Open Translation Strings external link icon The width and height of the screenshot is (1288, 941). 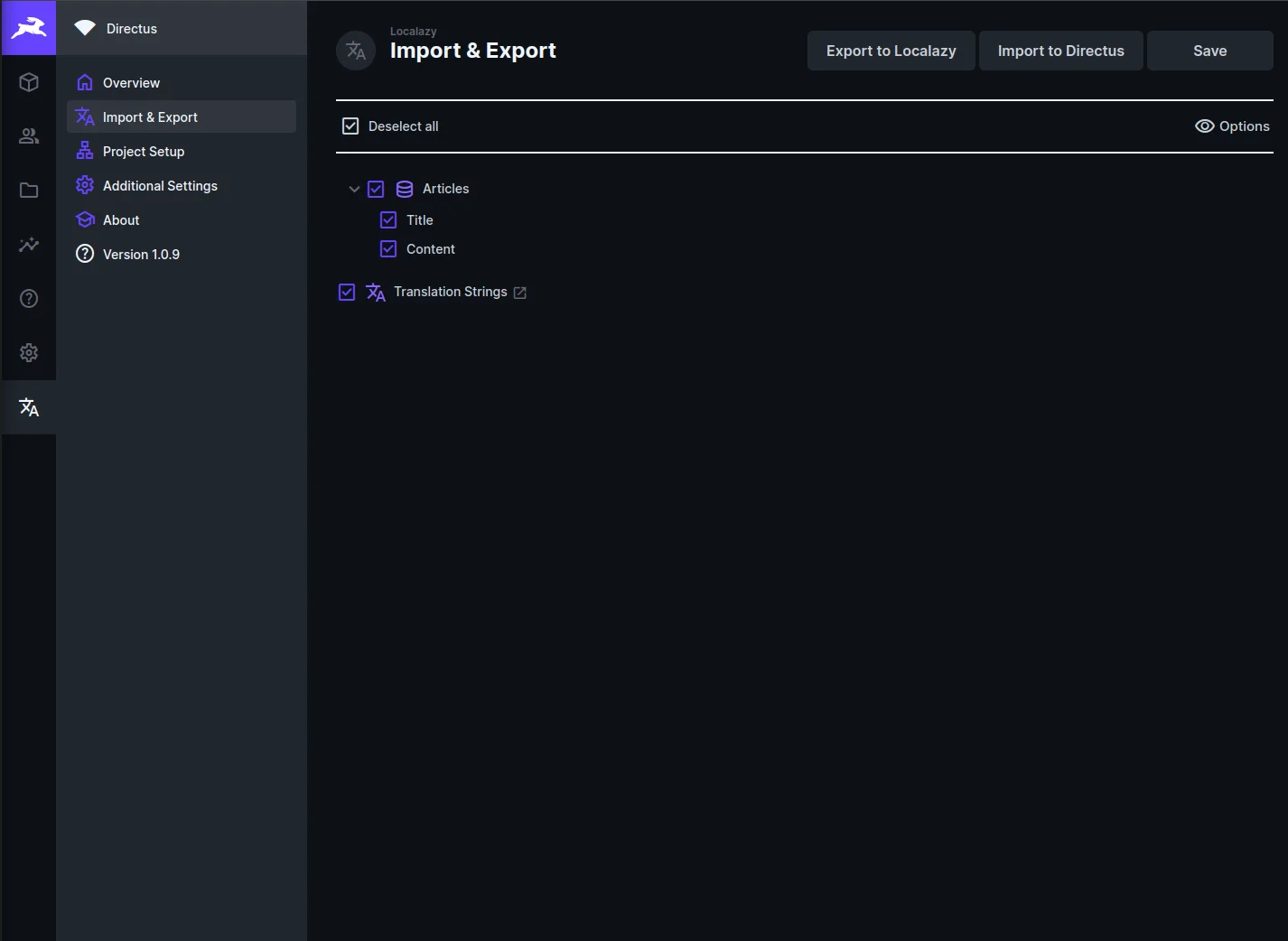[520, 293]
